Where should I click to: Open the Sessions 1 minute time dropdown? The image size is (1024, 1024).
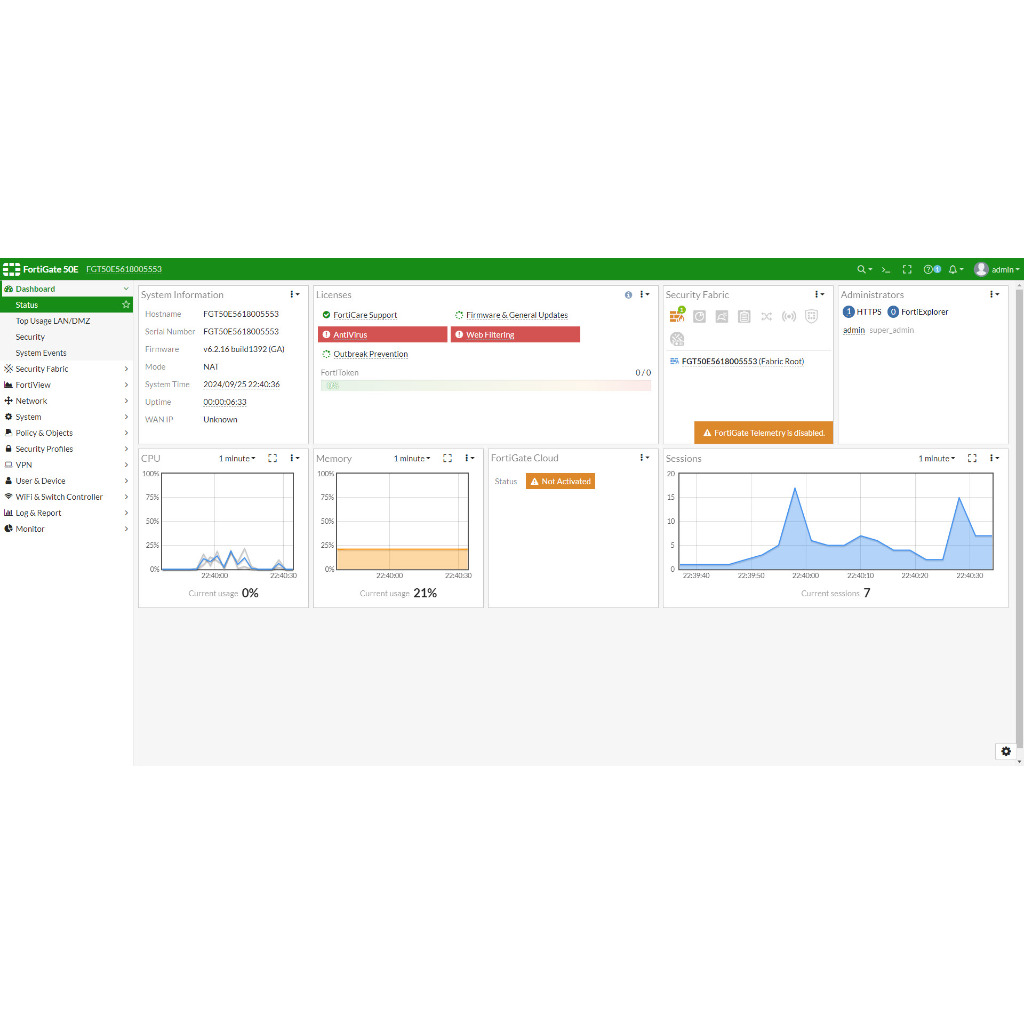937,458
